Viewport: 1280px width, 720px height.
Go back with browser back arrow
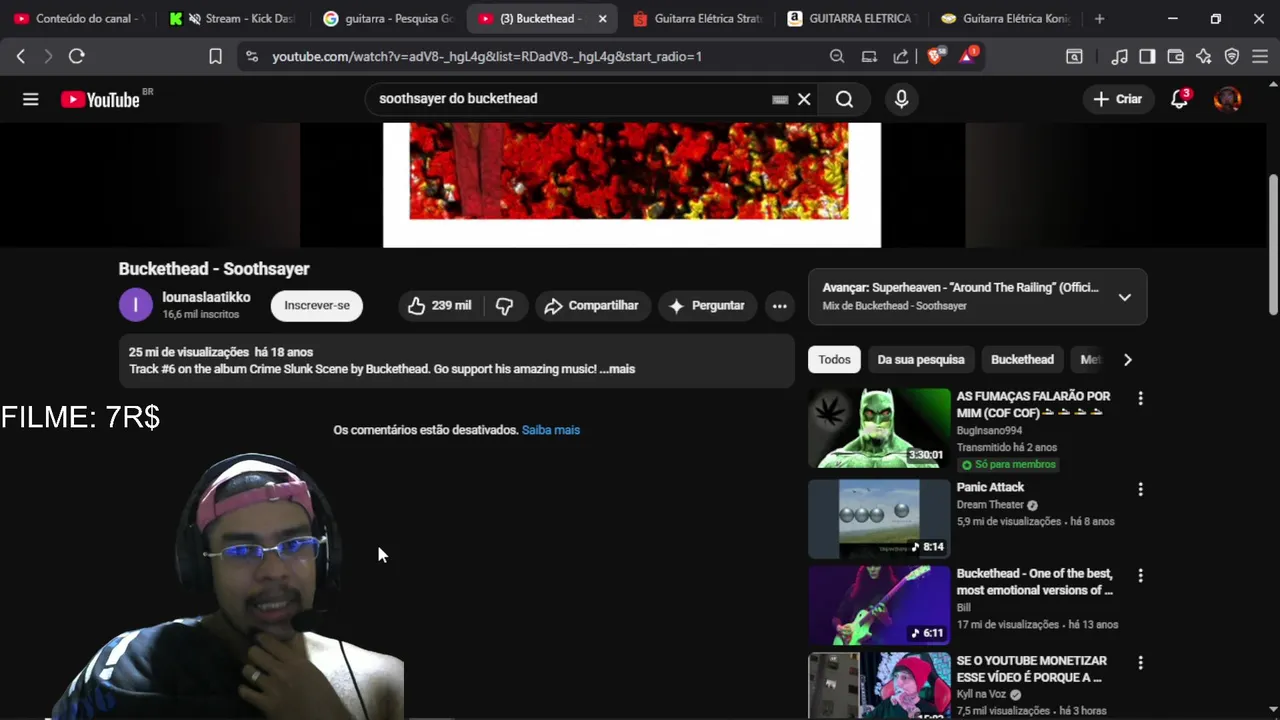click(21, 57)
